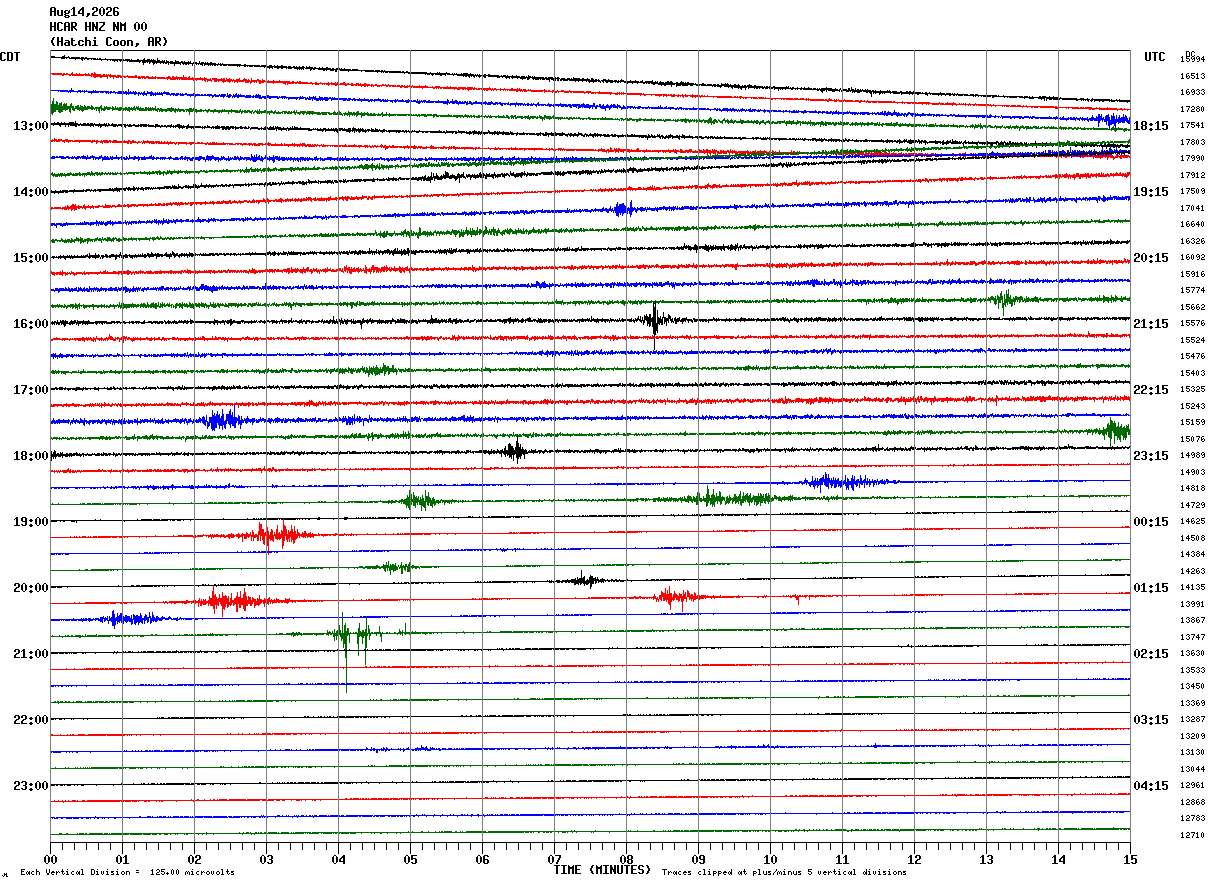Click the 04:15 UTC time label
1210x886 pixels.
pyautogui.click(x=1151, y=786)
